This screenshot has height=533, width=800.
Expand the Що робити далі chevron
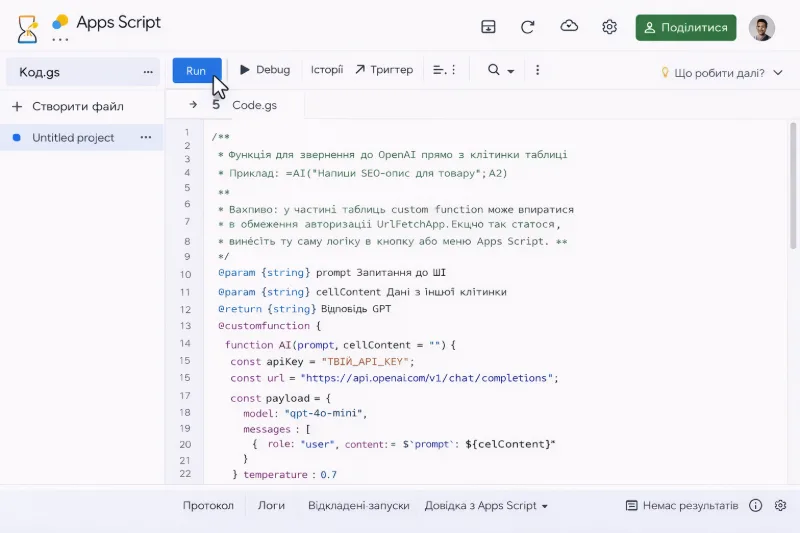(x=778, y=73)
